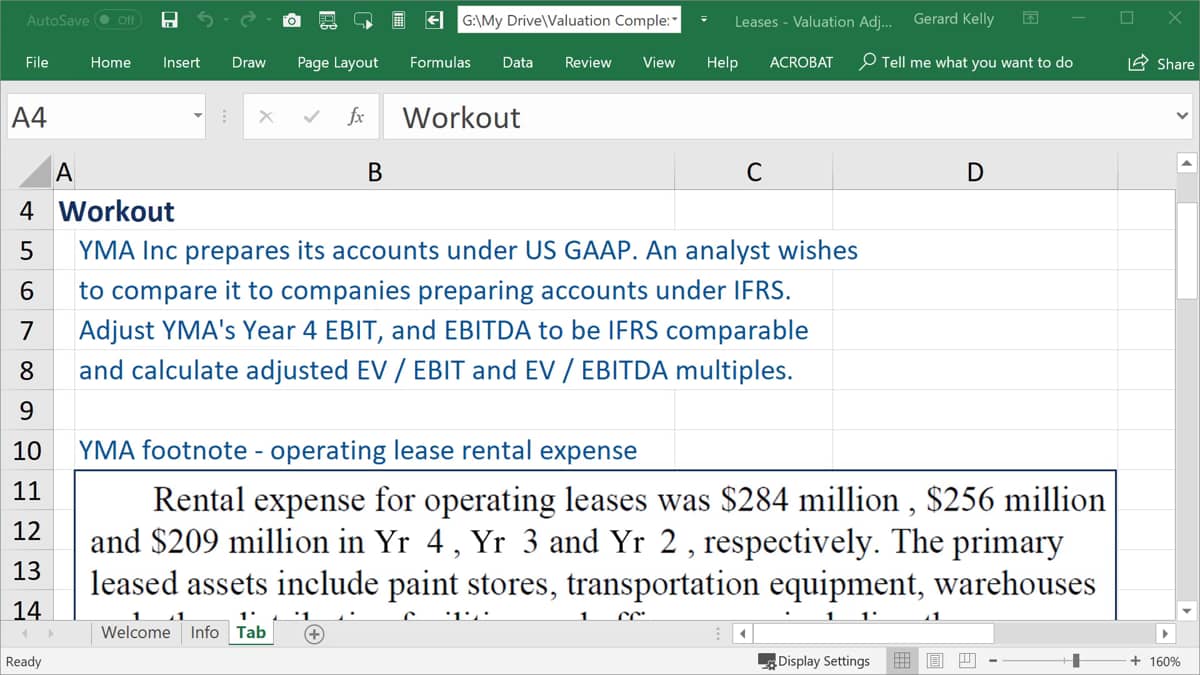1200x675 pixels.
Task: Switch to the Page Layout tab
Action: 338,62
